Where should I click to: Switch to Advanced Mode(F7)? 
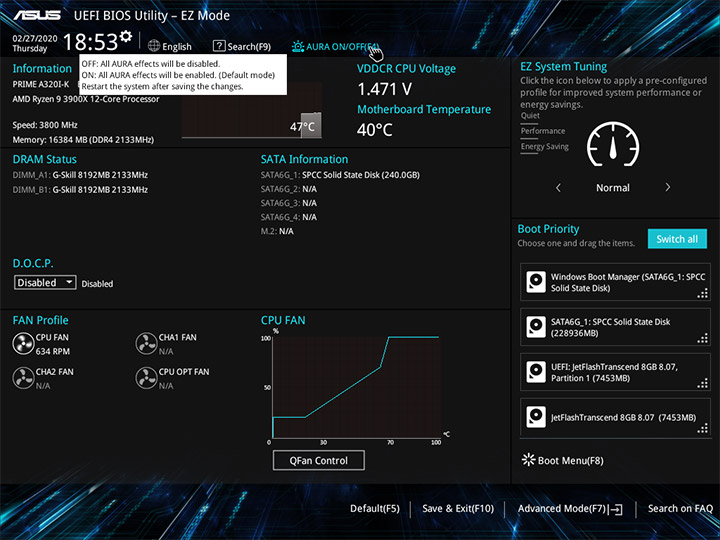point(562,508)
